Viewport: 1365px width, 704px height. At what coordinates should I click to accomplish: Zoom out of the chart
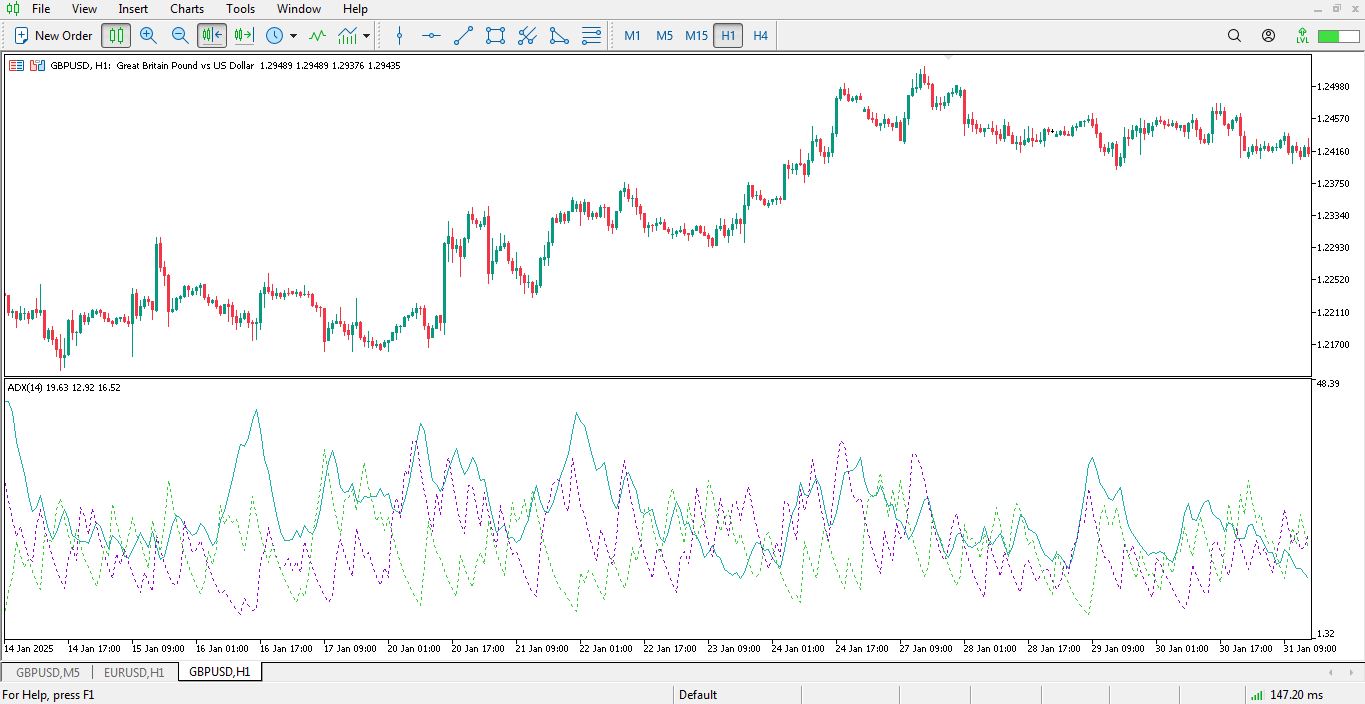(180, 35)
